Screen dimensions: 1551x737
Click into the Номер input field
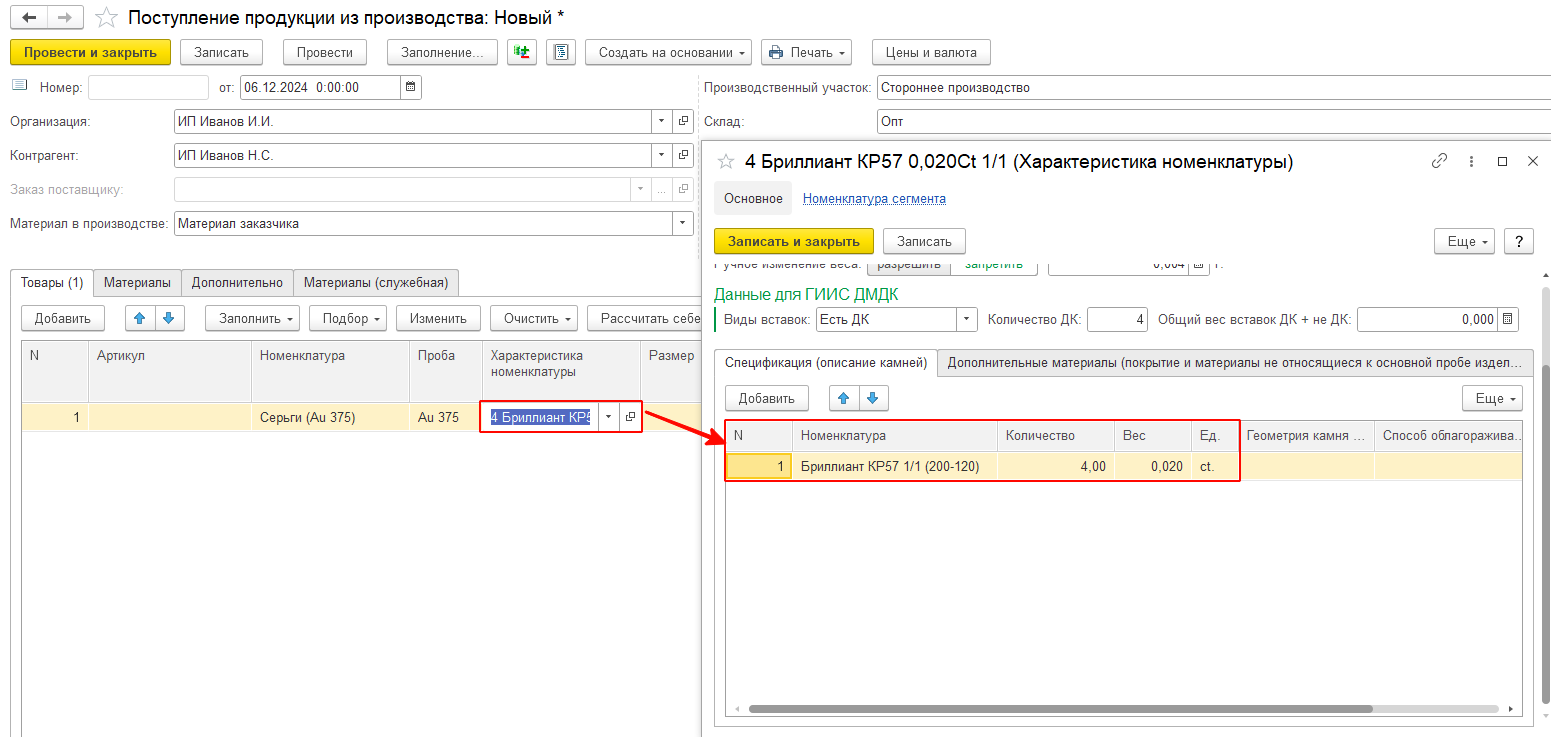(148, 87)
